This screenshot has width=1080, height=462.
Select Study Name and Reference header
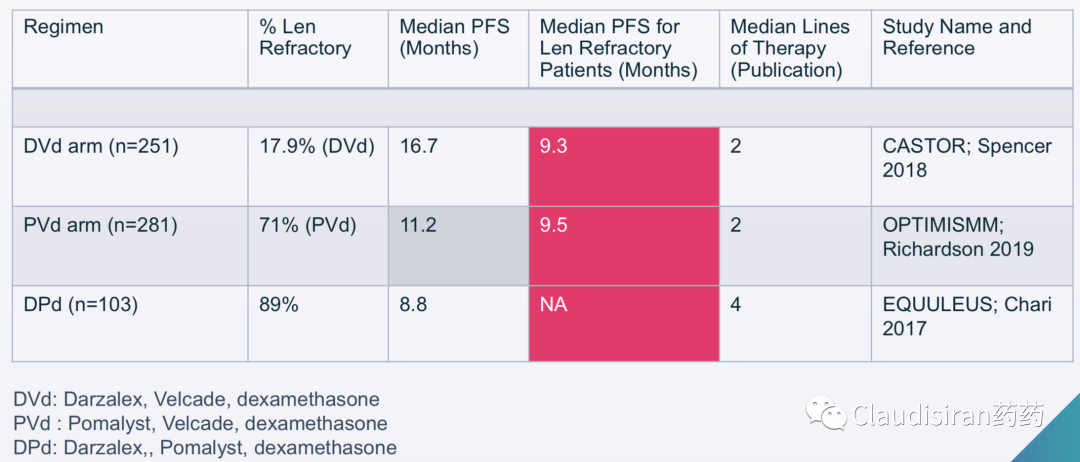tap(971, 48)
